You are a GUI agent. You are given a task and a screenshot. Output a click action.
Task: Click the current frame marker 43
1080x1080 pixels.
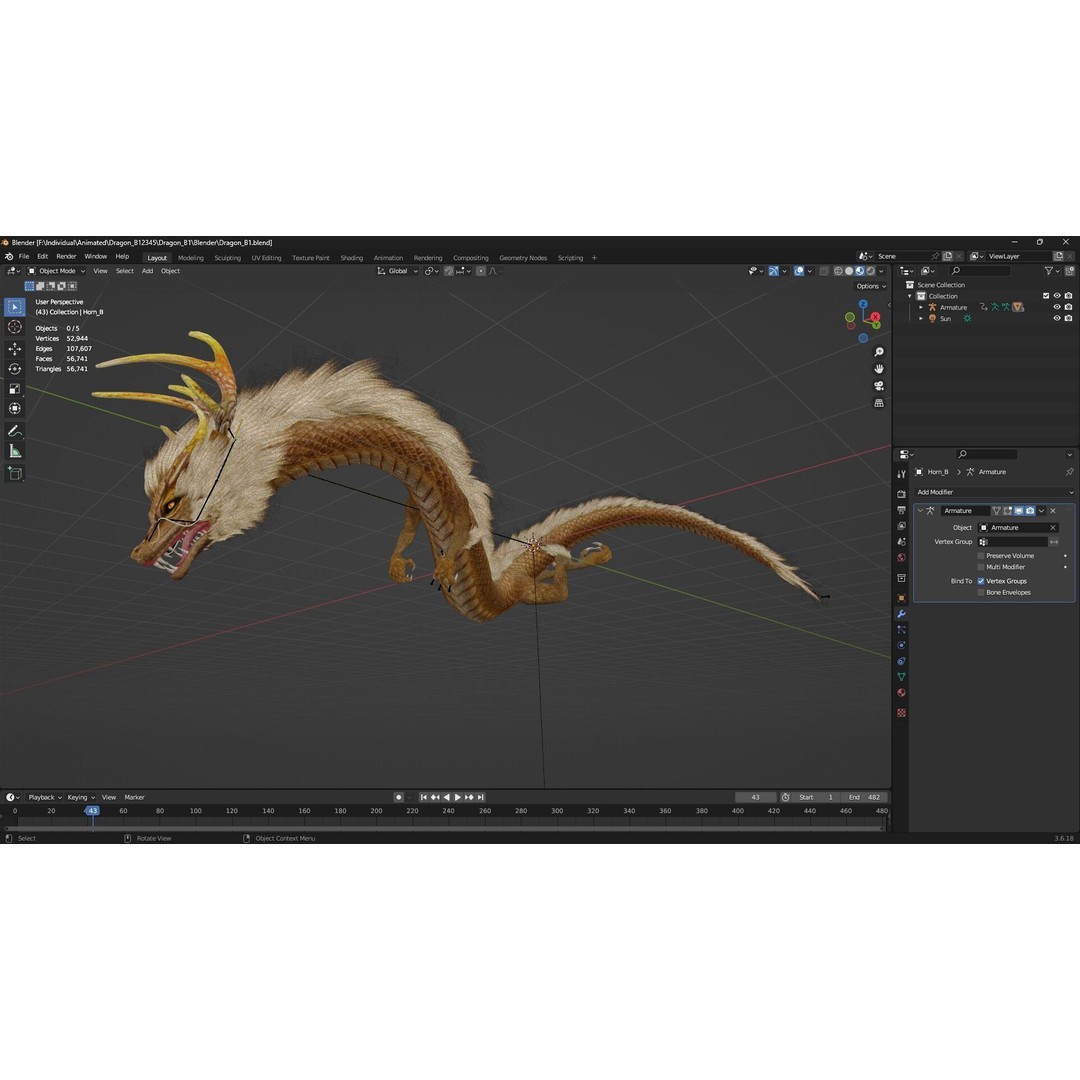(x=92, y=811)
